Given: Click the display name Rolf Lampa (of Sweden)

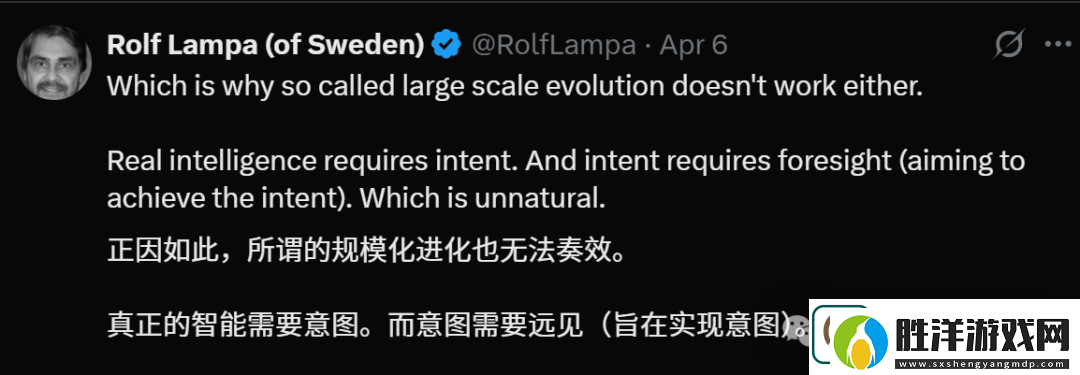Looking at the screenshot, I should pos(266,45).
